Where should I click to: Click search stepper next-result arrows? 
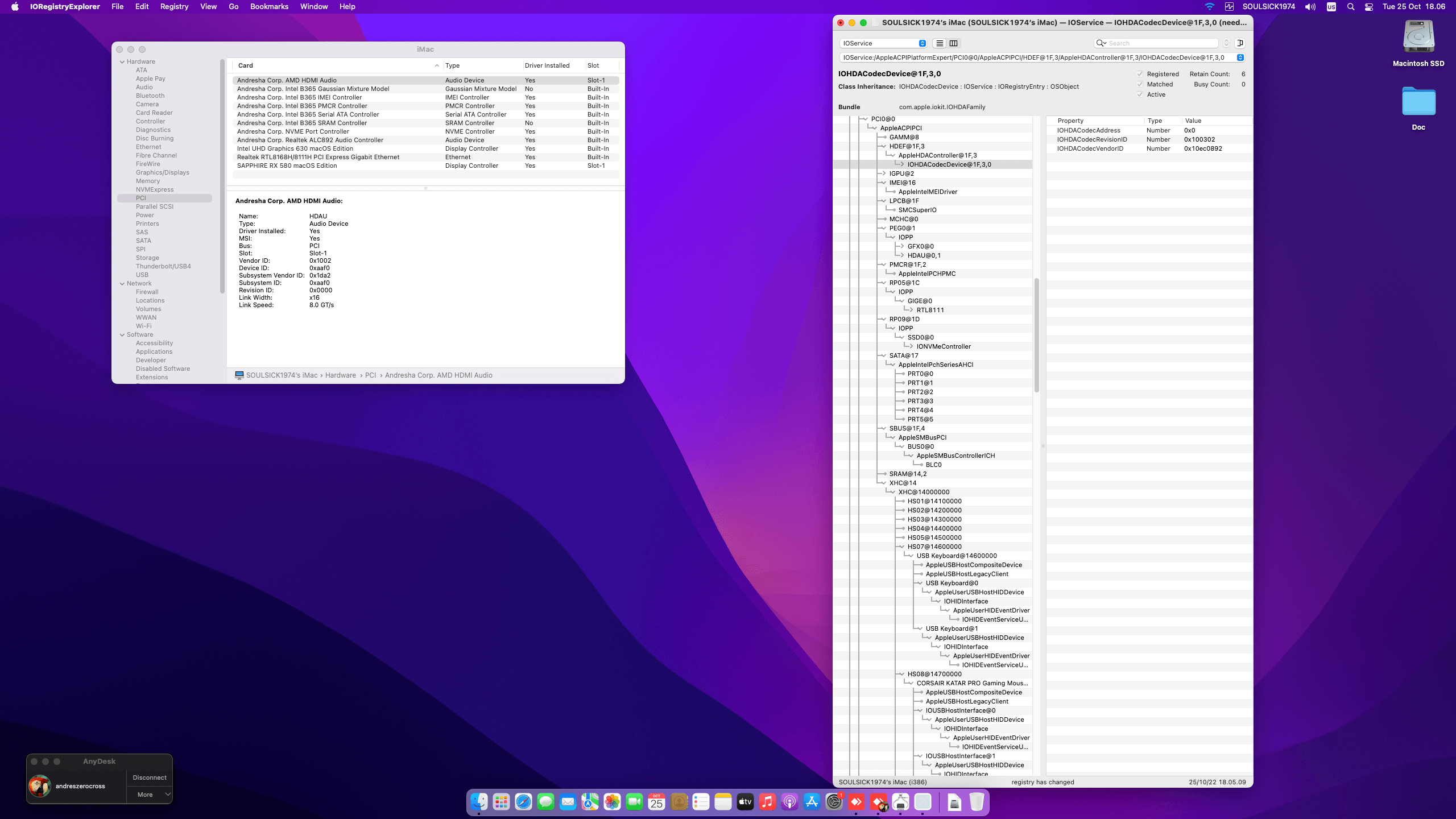(1226, 43)
